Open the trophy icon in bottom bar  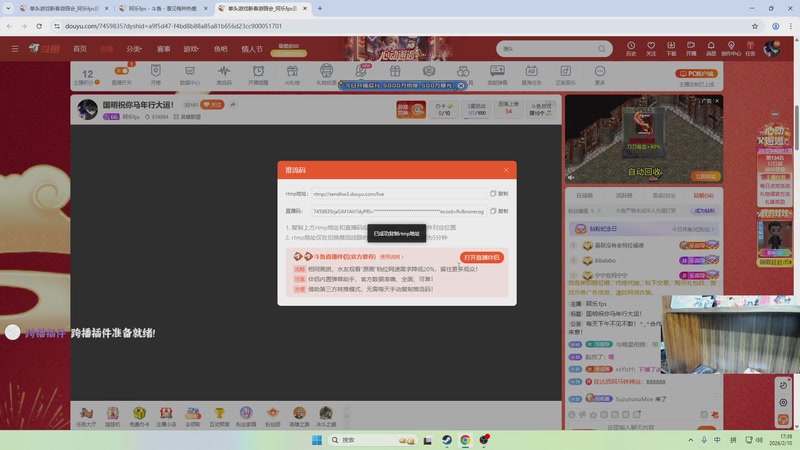219,416
